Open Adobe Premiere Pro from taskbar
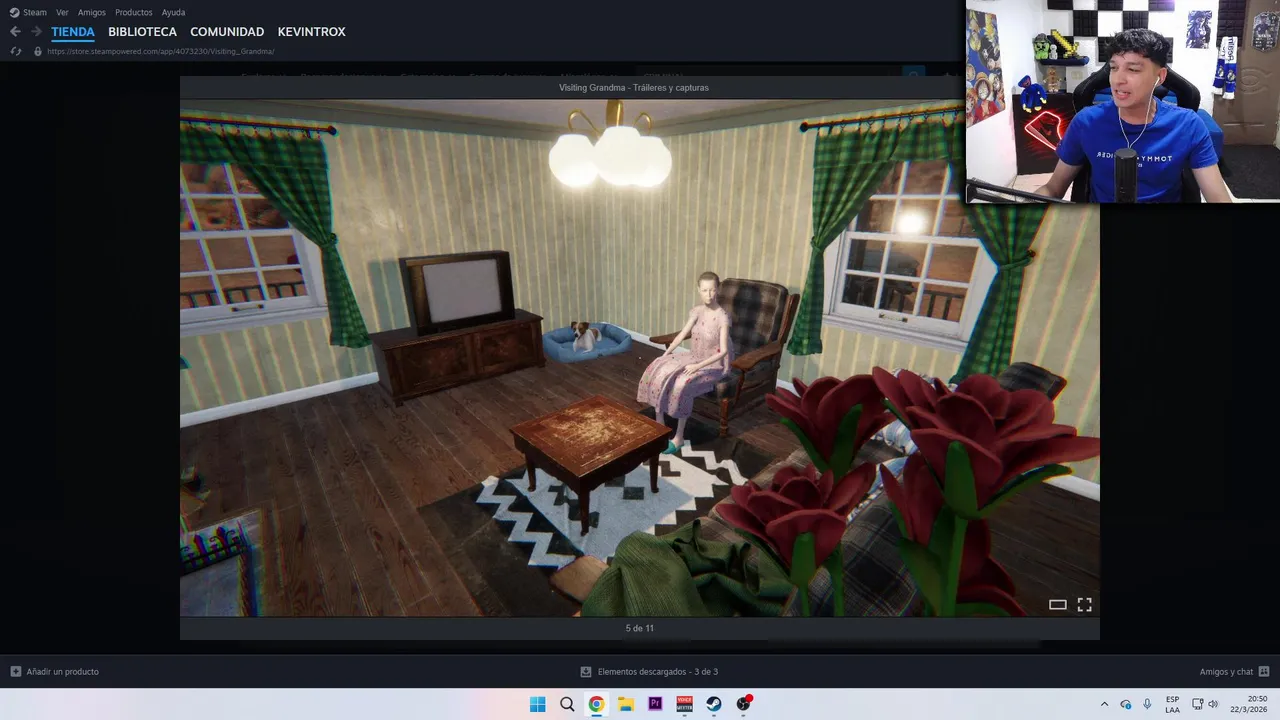This screenshot has height=720, width=1280. pyautogui.click(x=655, y=704)
